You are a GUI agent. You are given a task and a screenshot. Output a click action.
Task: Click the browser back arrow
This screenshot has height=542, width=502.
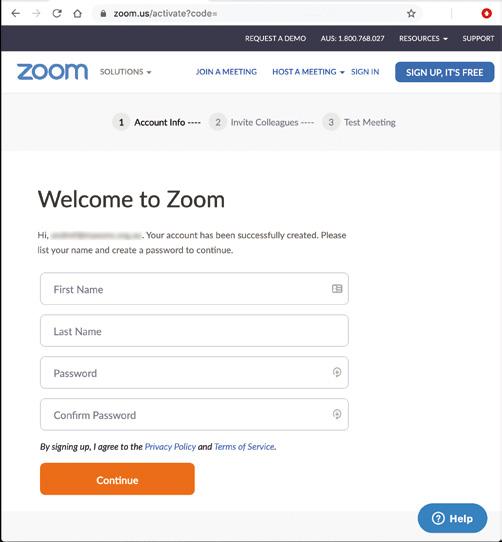[16, 13]
